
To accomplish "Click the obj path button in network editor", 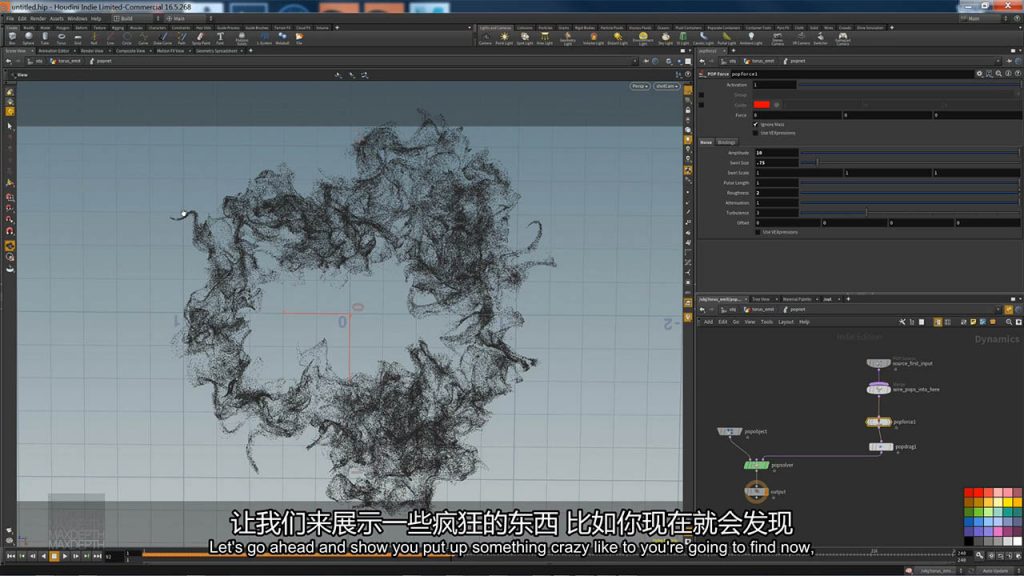I will tap(729, 310).
